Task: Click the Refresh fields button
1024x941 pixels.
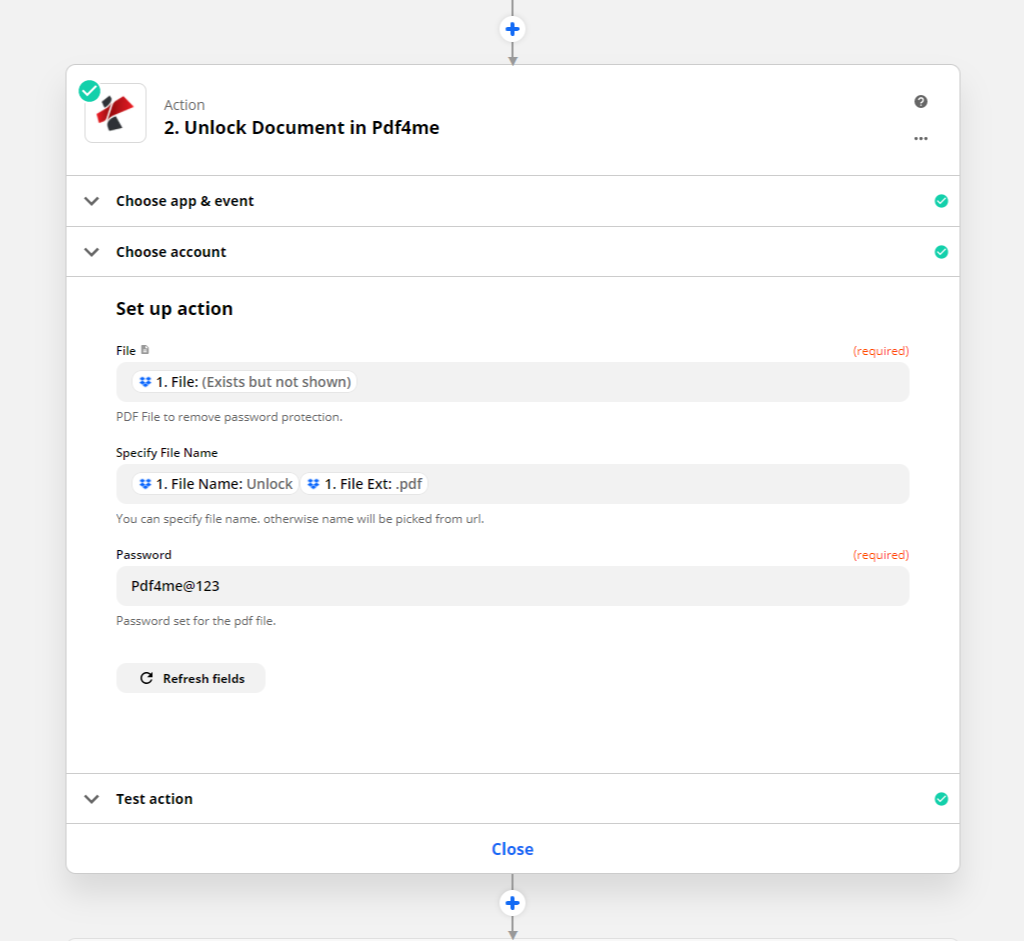Action: [x=190, y=678]
